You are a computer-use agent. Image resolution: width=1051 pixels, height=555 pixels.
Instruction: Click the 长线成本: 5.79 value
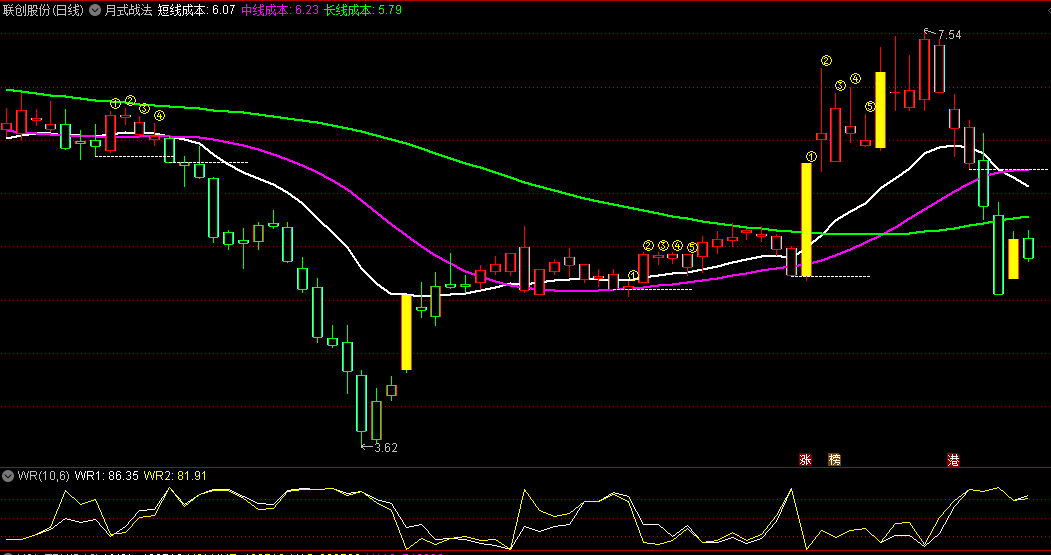[363, 11]
